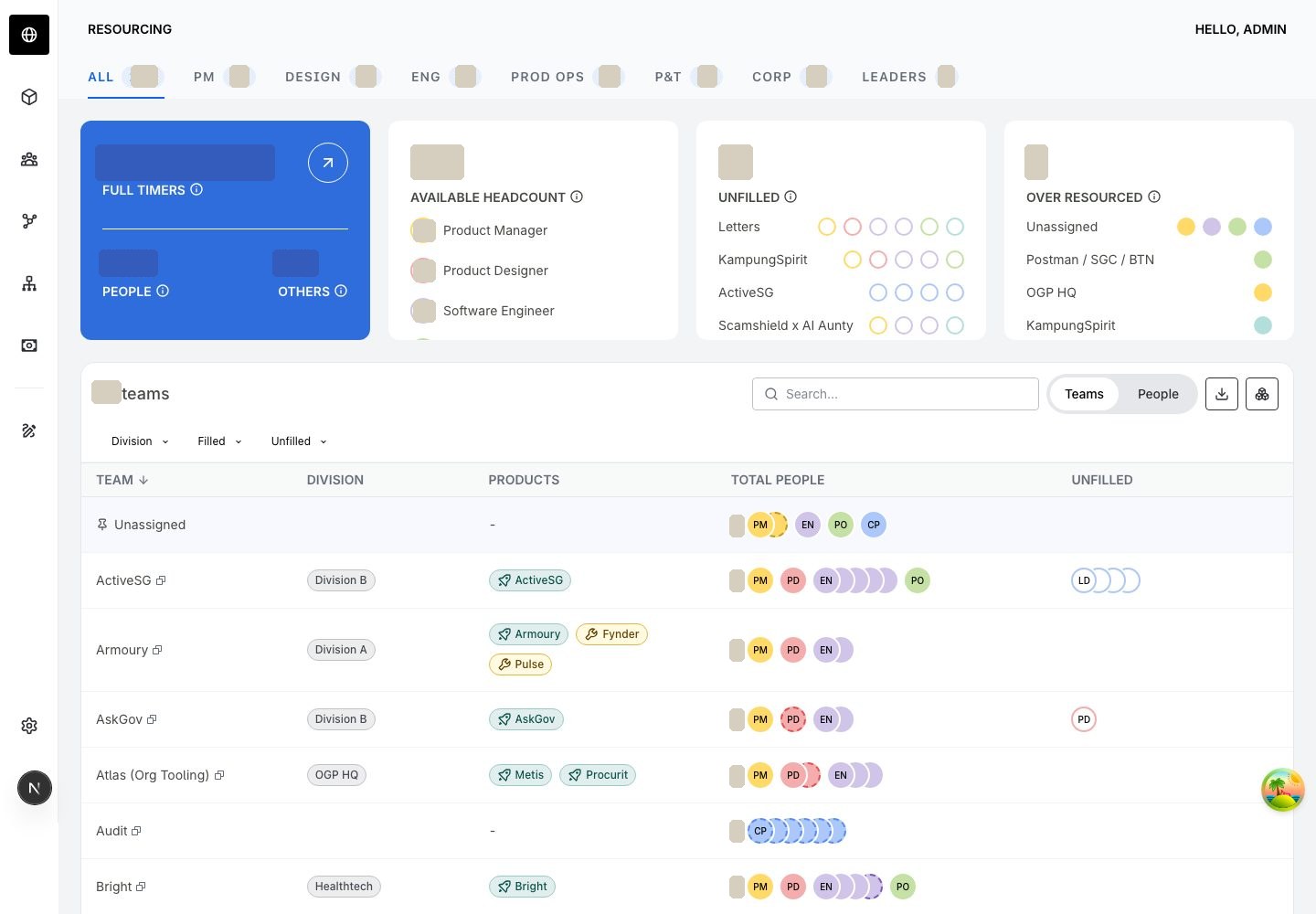
Task: Open Atlas (Org Tooling) external link icon
Action: (219, 776)
